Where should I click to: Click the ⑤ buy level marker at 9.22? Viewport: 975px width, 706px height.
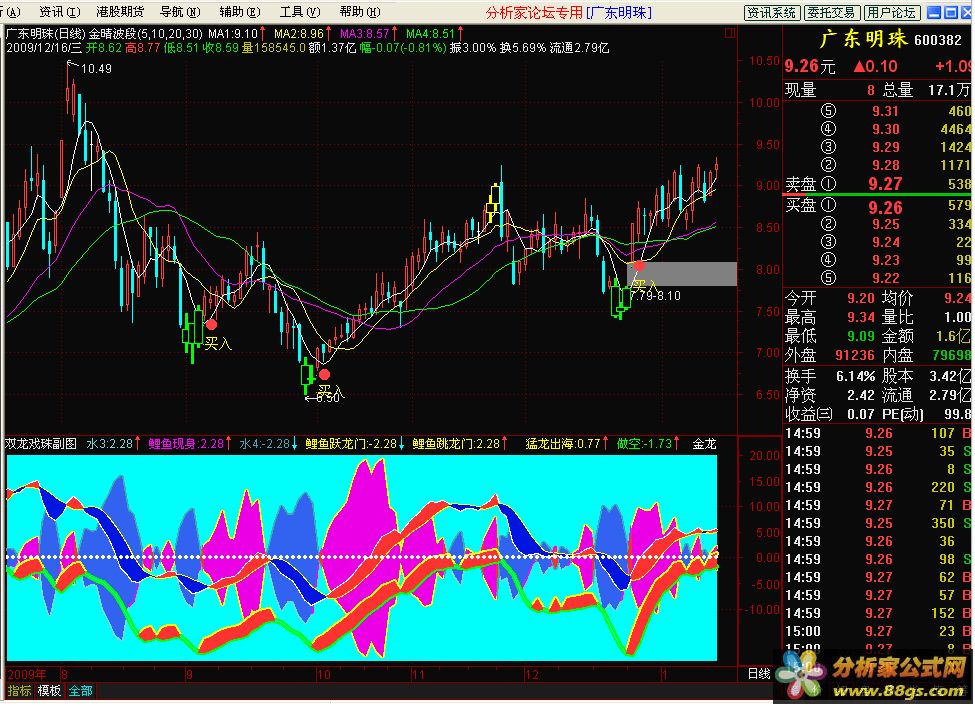click(x=828, y=278)
